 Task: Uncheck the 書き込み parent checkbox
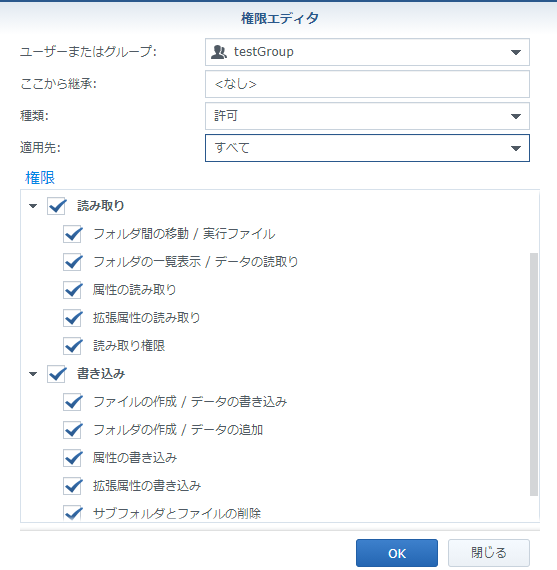56,374
